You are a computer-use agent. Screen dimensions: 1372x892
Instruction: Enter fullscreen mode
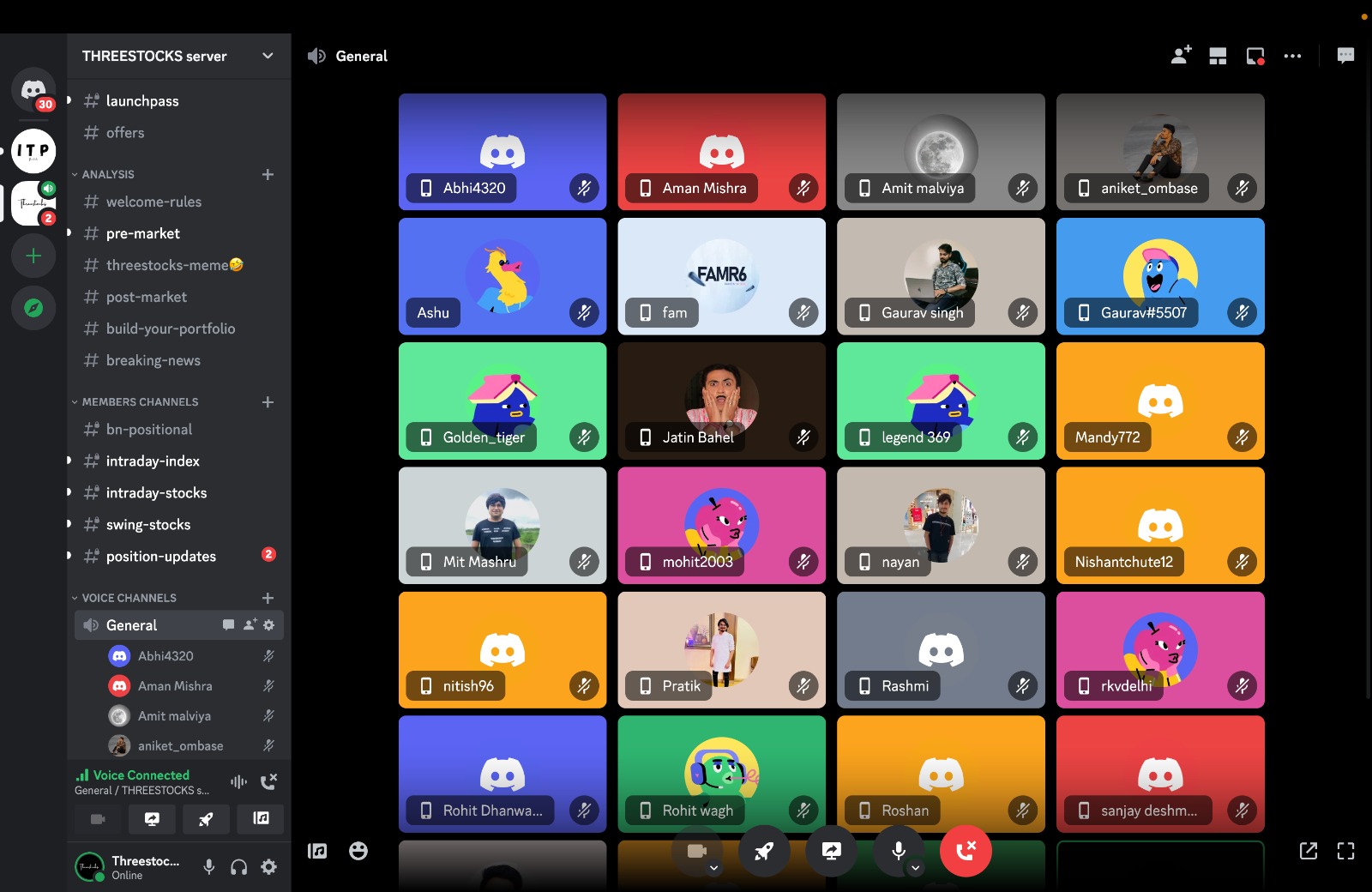(x=1345, y=851)
